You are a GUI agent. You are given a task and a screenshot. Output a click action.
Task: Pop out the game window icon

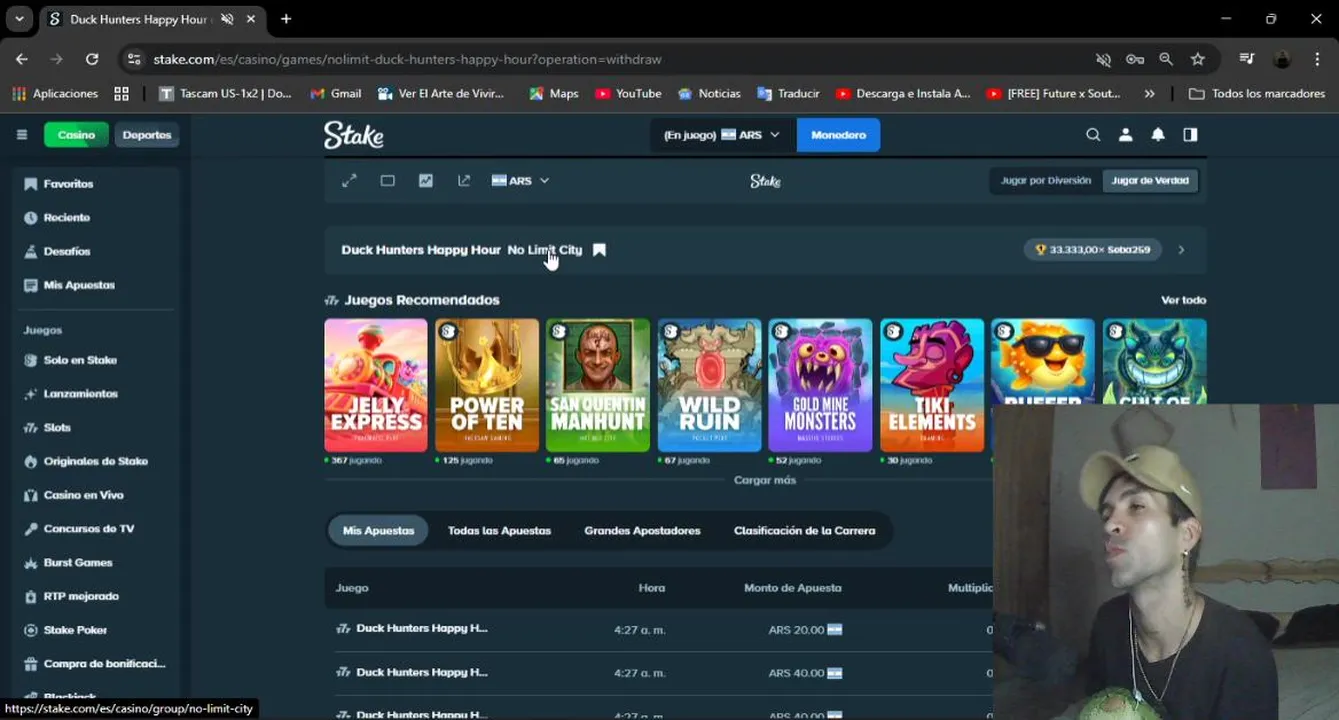pyautogui.click(x=464, y=181)
